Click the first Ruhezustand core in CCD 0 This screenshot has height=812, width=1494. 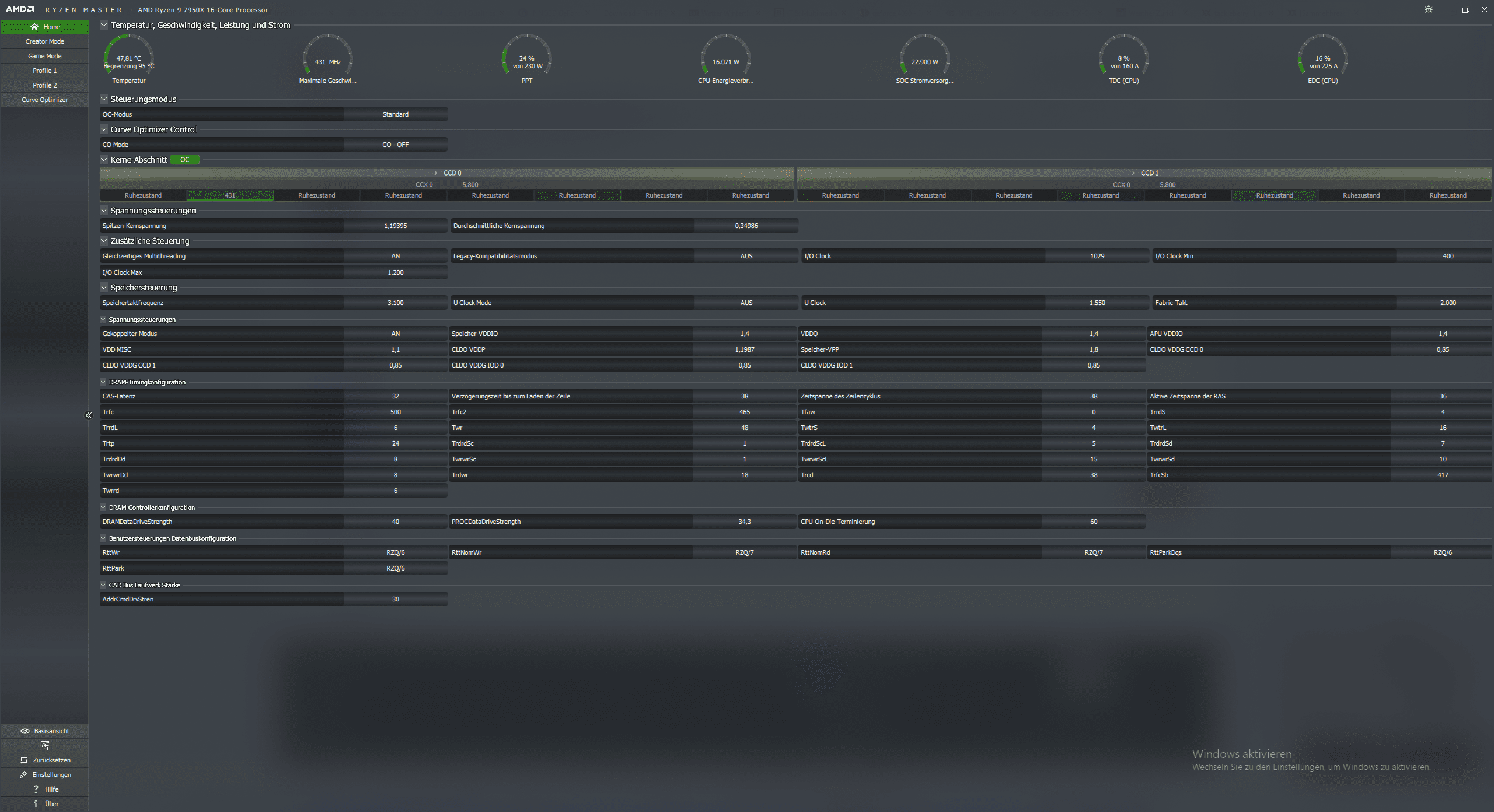143,195
